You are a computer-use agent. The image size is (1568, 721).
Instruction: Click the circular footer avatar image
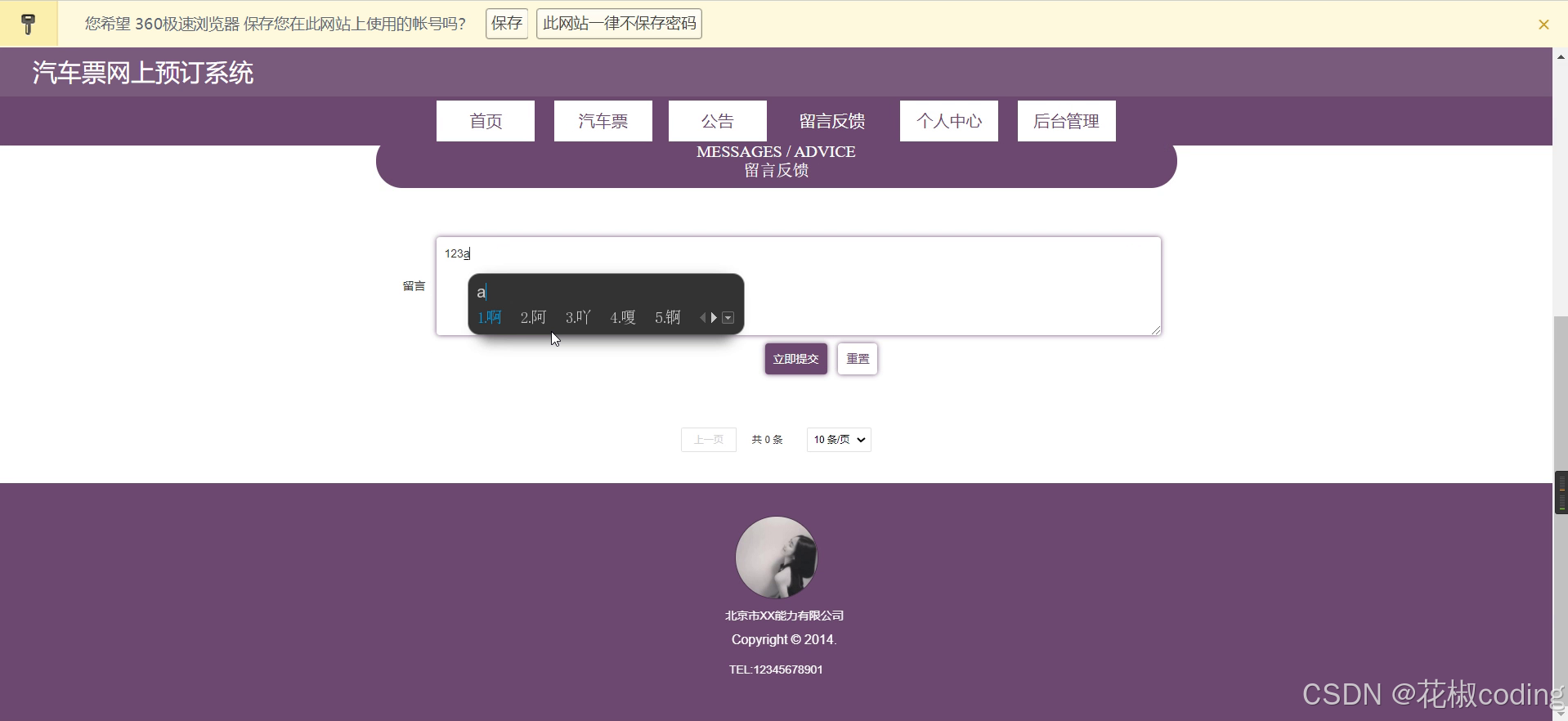pos(776,558)
